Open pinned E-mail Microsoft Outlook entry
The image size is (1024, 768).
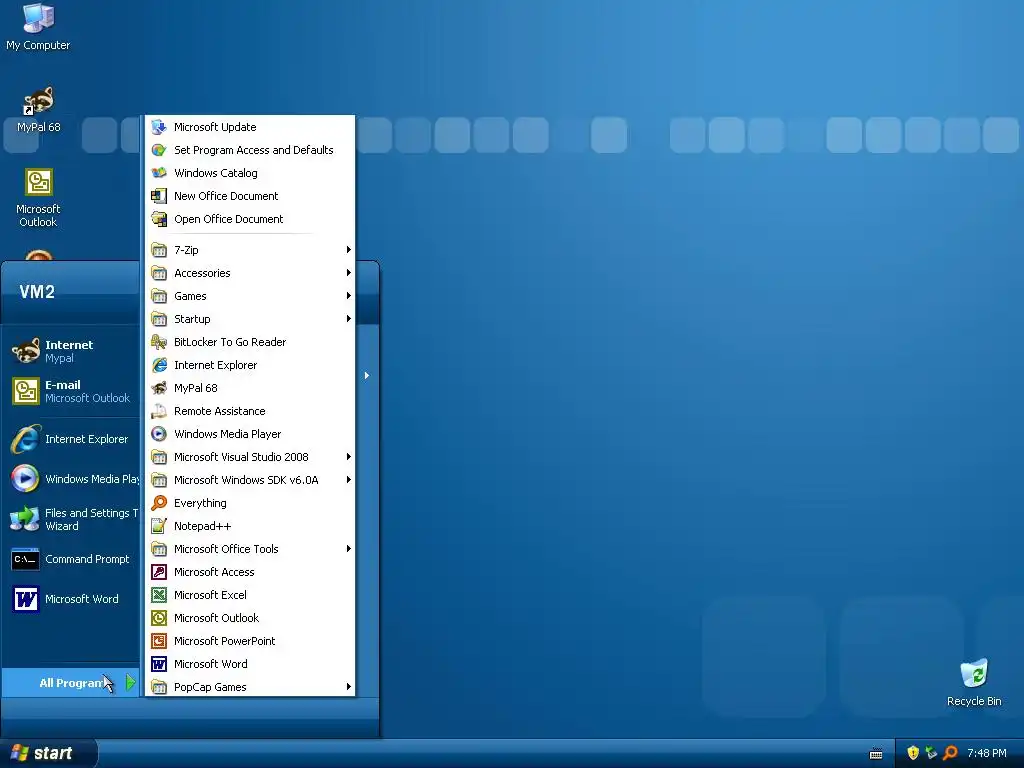click(72, 391)
